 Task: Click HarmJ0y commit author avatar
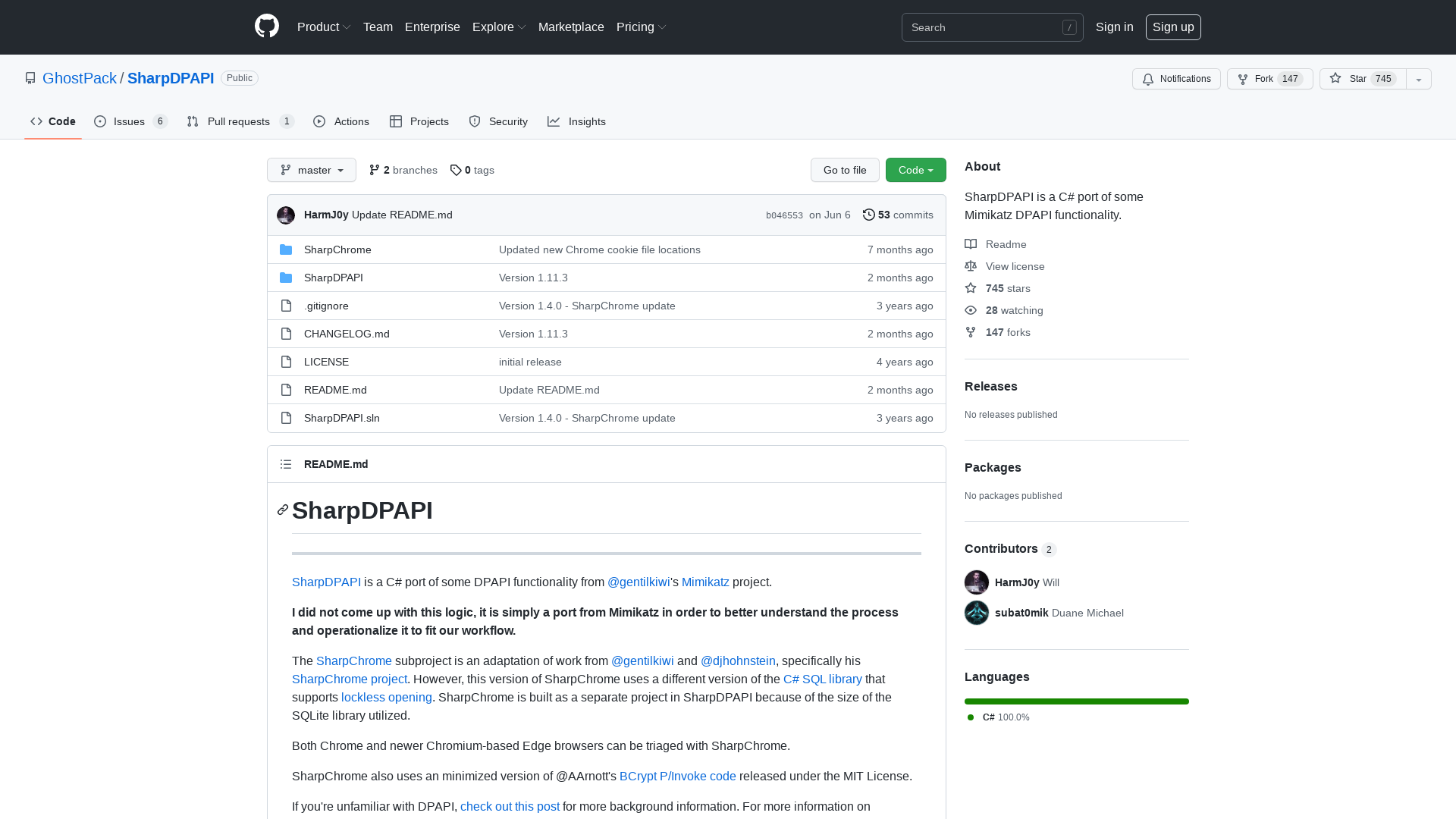286,215
